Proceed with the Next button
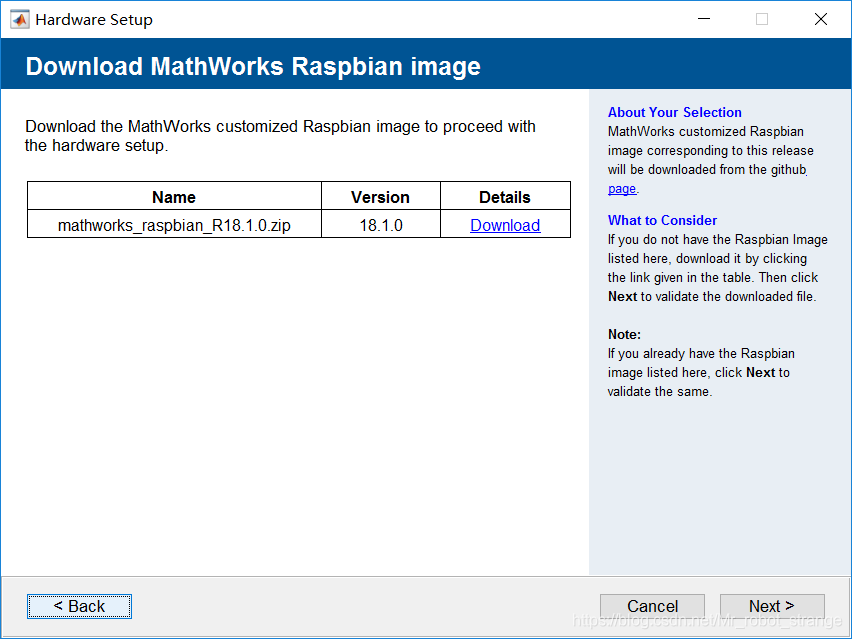The image size is (852, 639). 771,606
